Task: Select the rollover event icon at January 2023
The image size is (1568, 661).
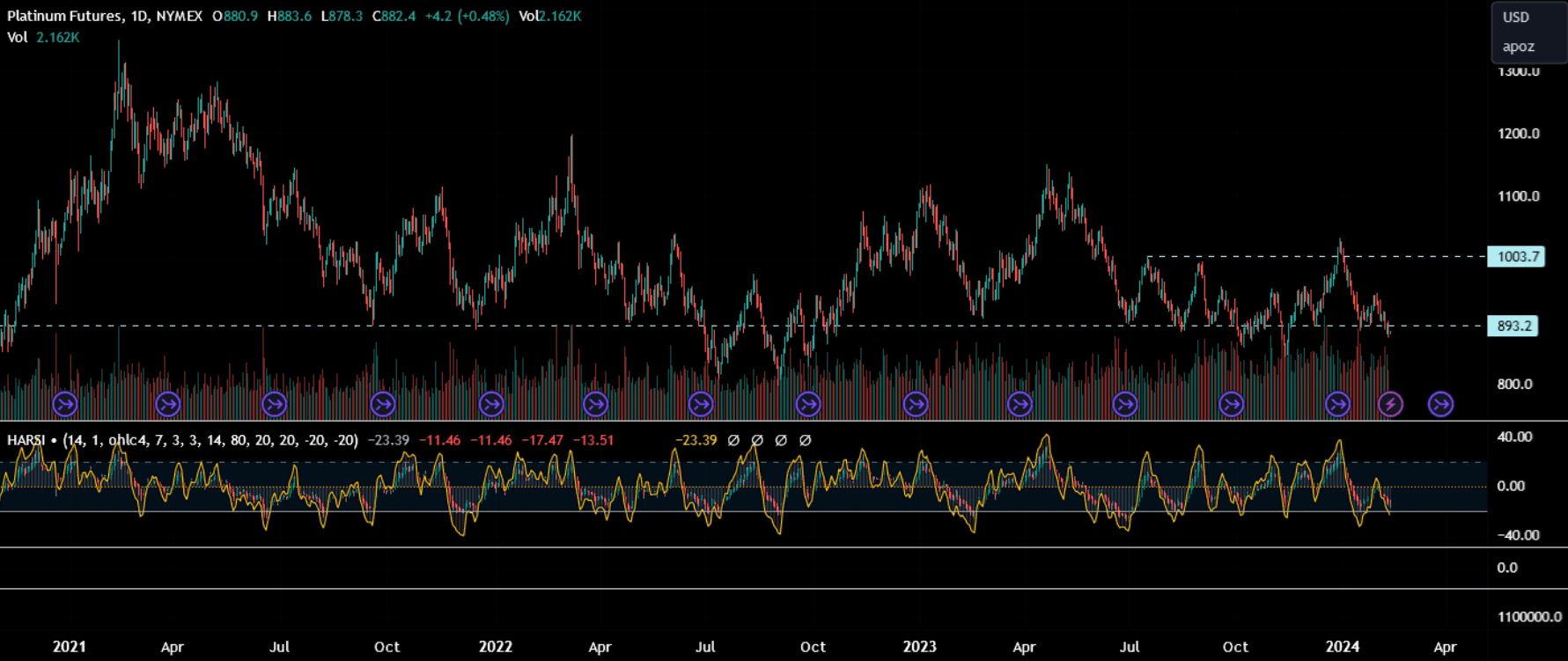Action: (917, 405)
